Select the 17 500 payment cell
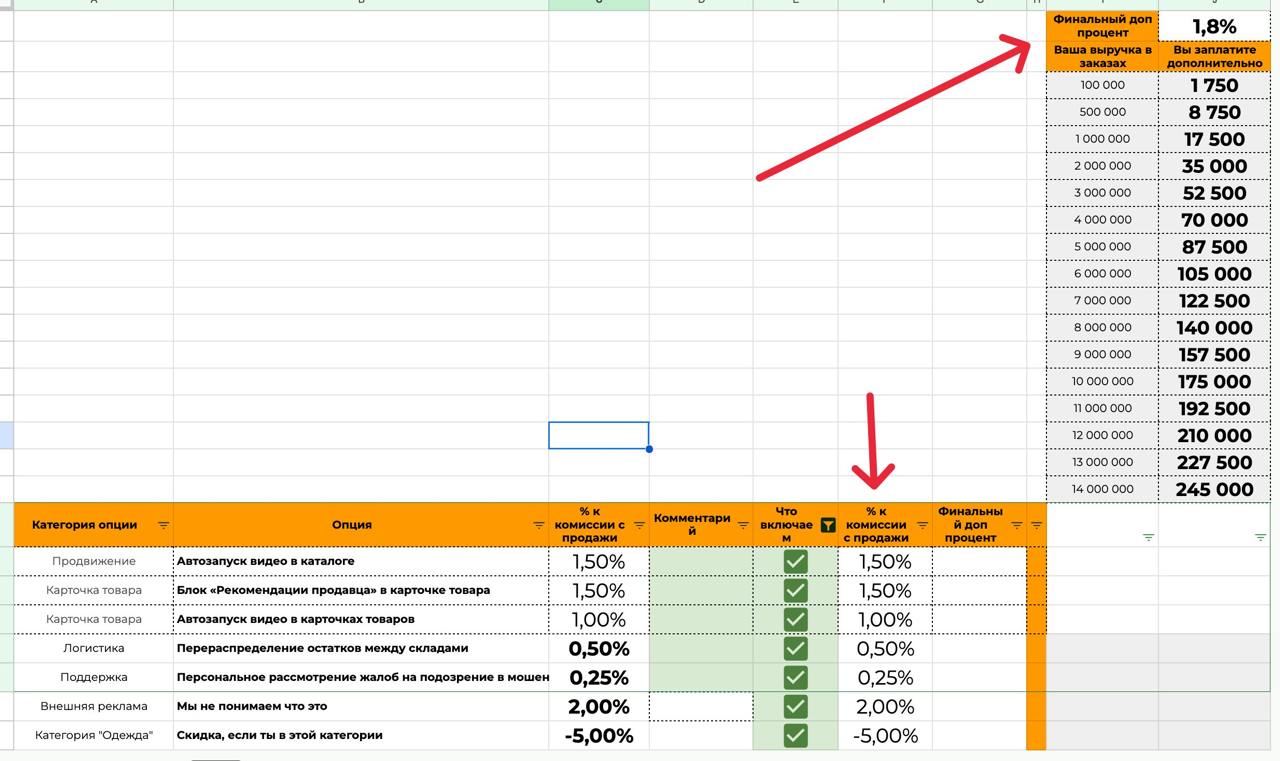The height and width of the screenshot is (761, 1280). click(x=1214, y=139)
